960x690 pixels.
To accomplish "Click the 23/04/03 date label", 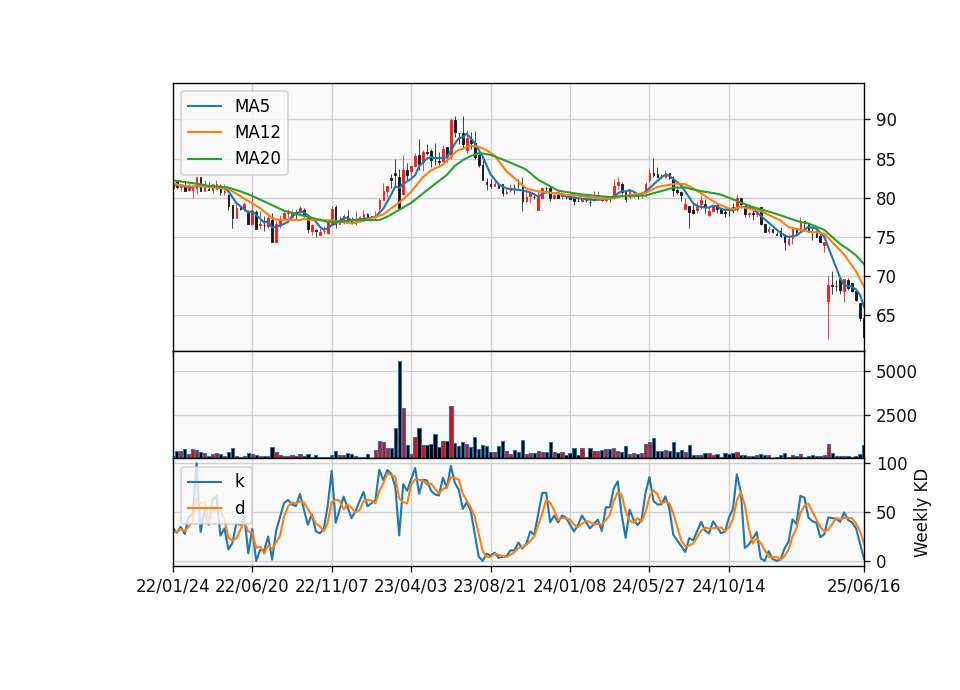I will [411, 586].
